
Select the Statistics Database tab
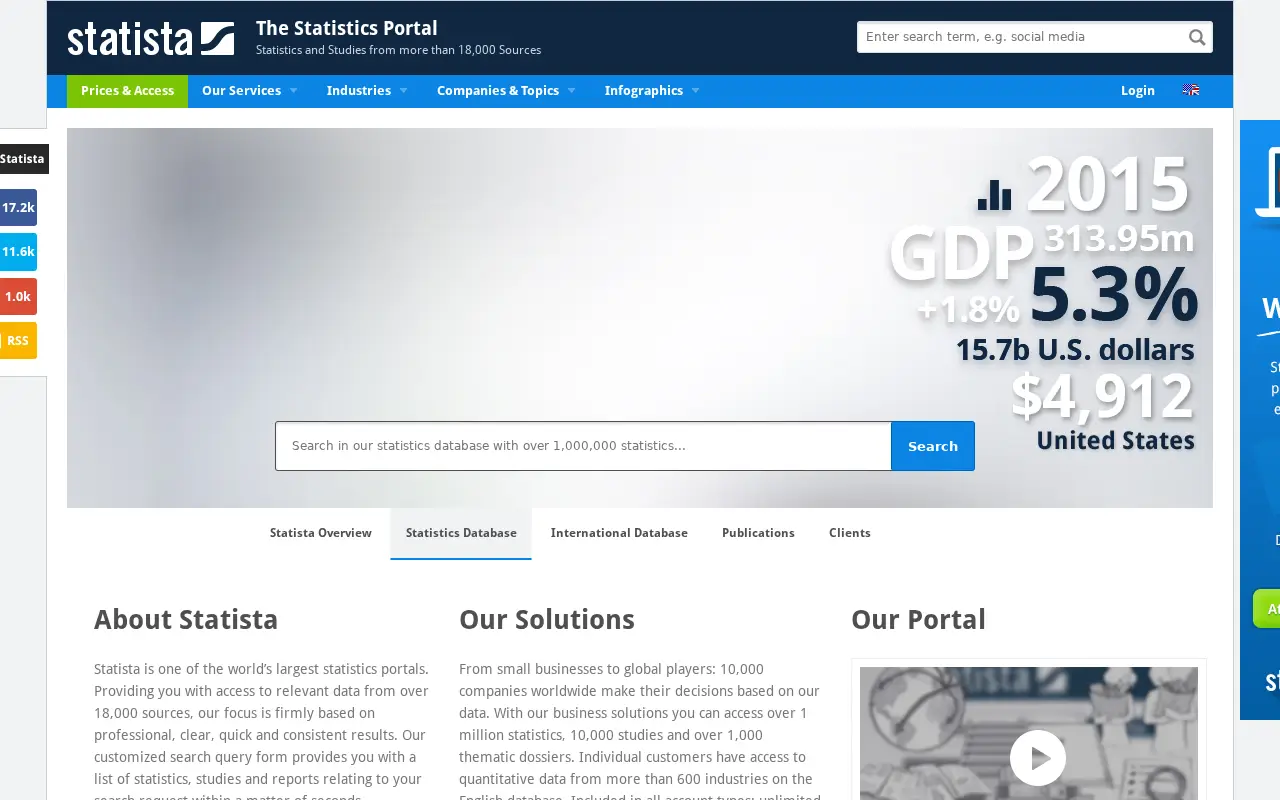tap(461, 533)
